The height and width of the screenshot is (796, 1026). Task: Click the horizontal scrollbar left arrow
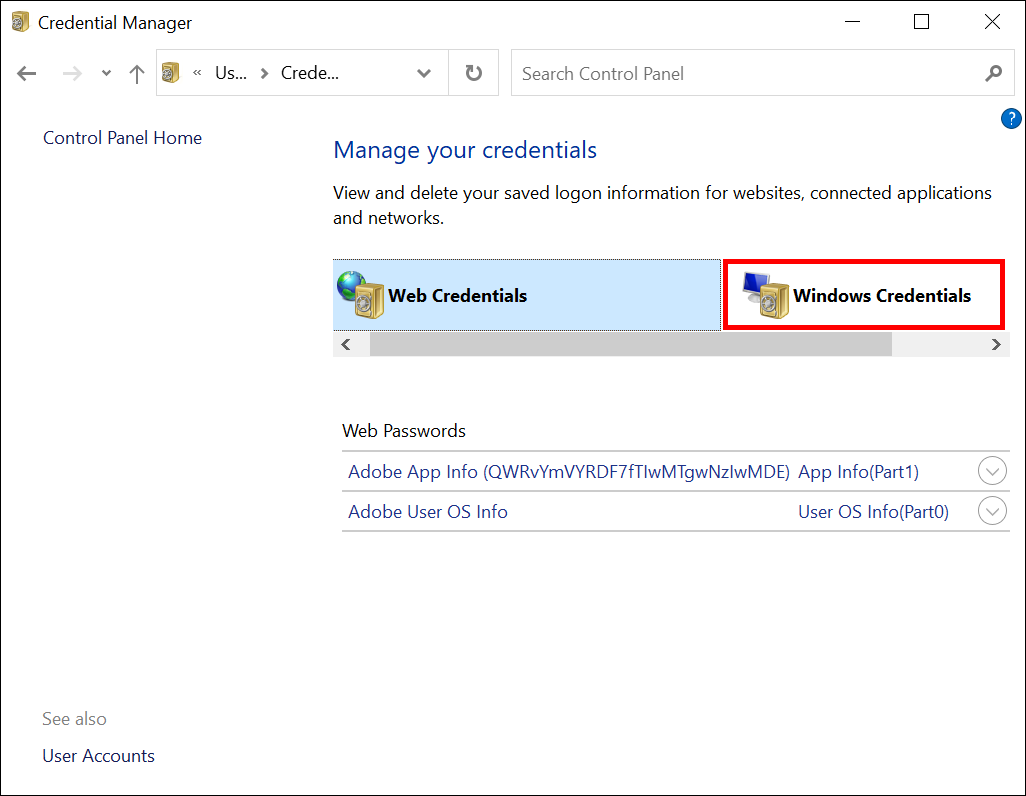coord(346,345)
